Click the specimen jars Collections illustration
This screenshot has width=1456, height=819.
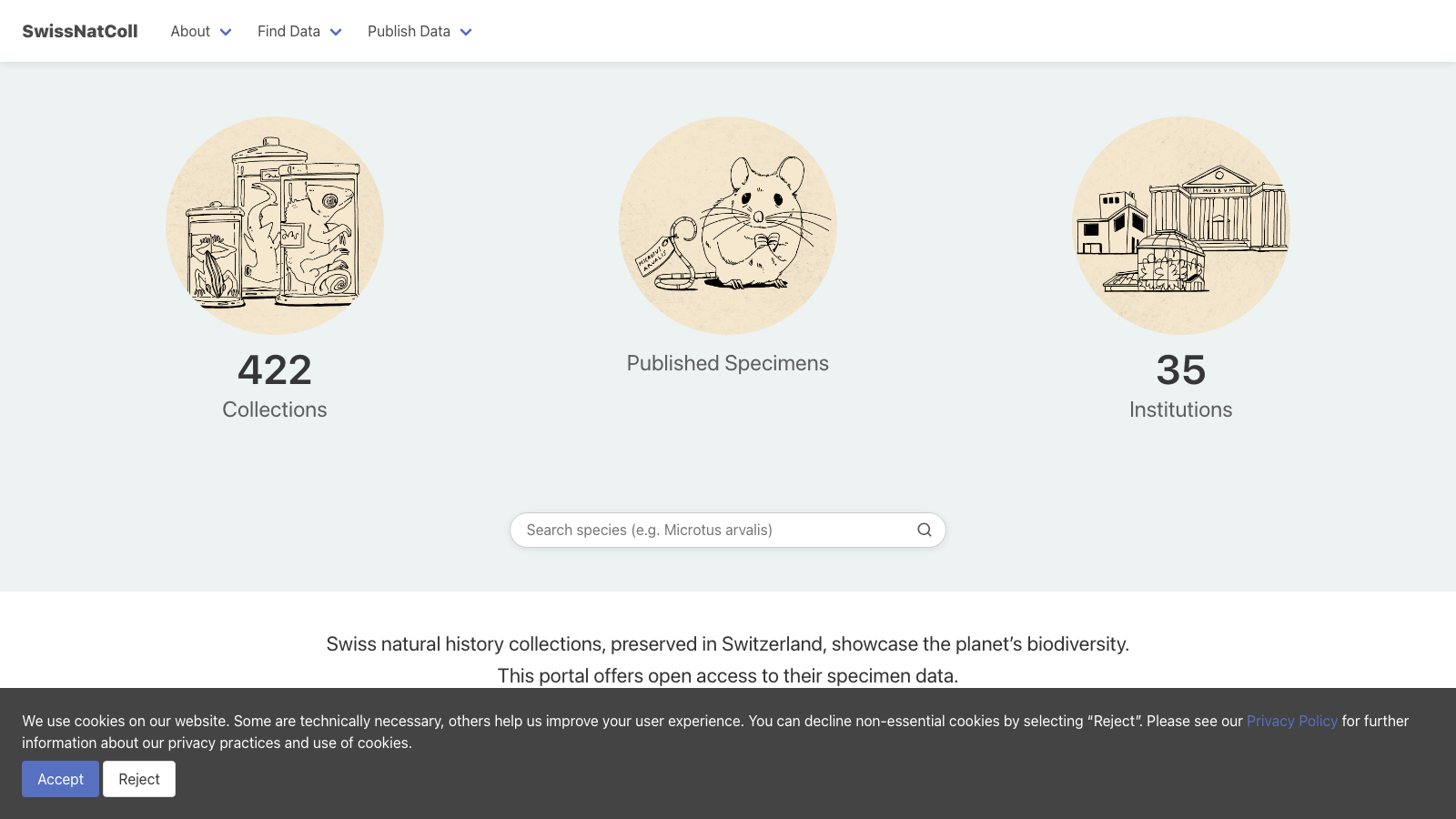(274, 224)
